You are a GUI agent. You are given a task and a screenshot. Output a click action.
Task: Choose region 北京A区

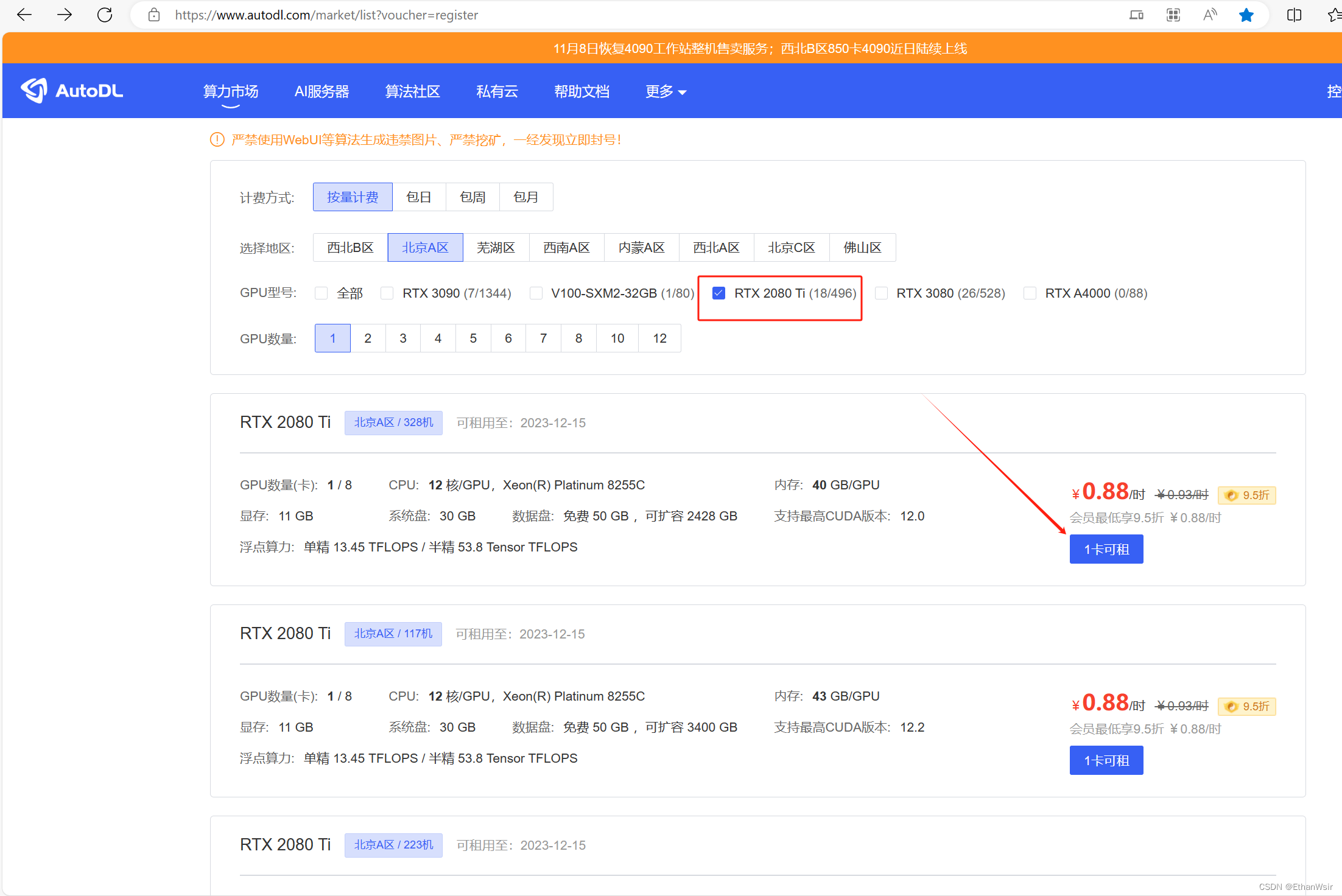coord(425,248)
